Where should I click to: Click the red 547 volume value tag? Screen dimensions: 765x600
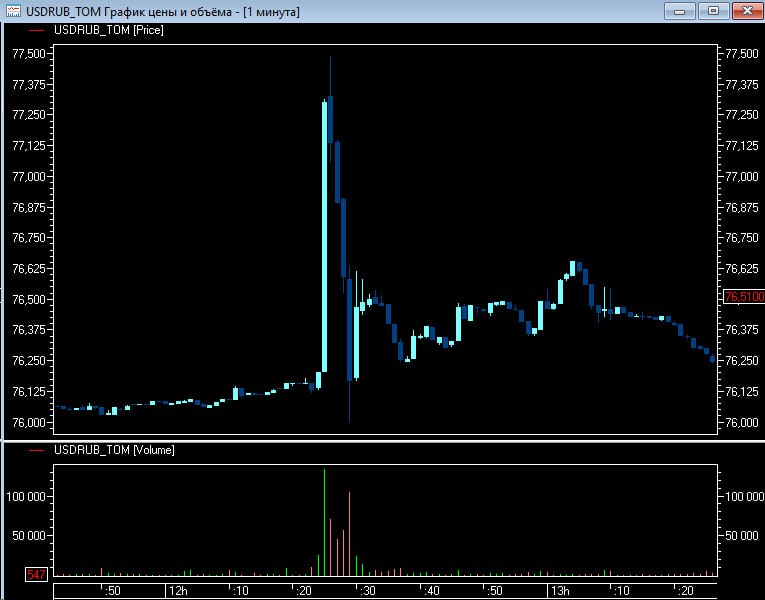36,575
